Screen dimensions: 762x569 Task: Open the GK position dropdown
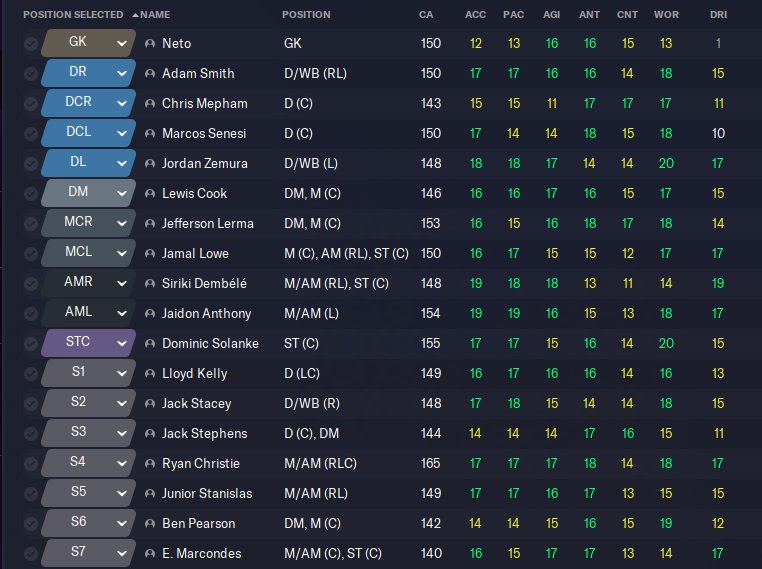[x=88, y=43]
